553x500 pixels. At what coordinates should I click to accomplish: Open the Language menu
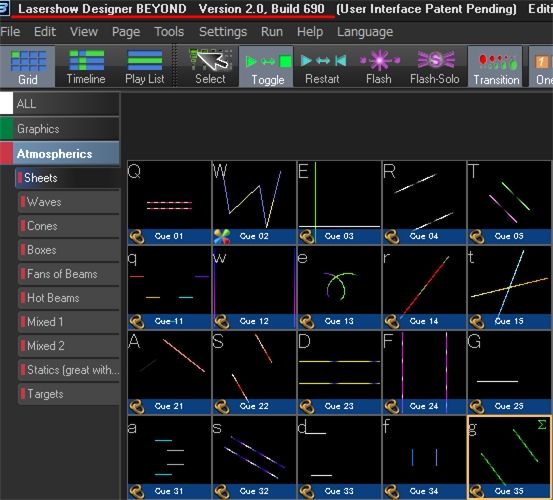[365, 32]
